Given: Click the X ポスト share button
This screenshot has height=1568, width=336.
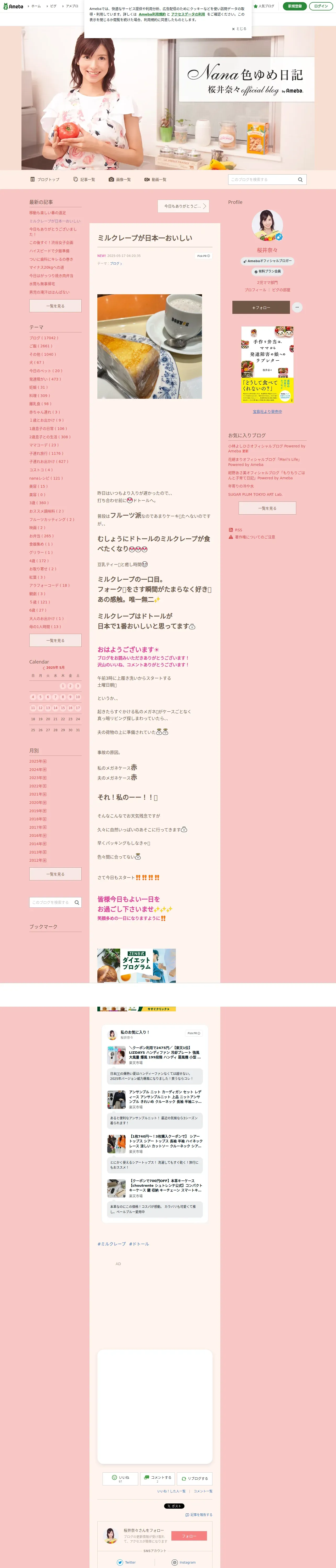Looking at the screenshot, I should tap(174, 1506).
